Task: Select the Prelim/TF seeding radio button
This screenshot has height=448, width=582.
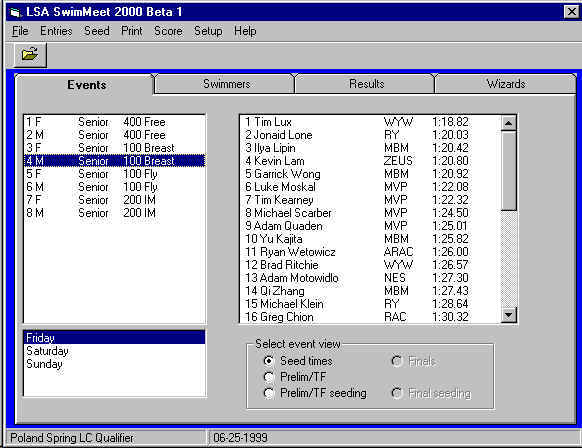Action: pos(315,393)
